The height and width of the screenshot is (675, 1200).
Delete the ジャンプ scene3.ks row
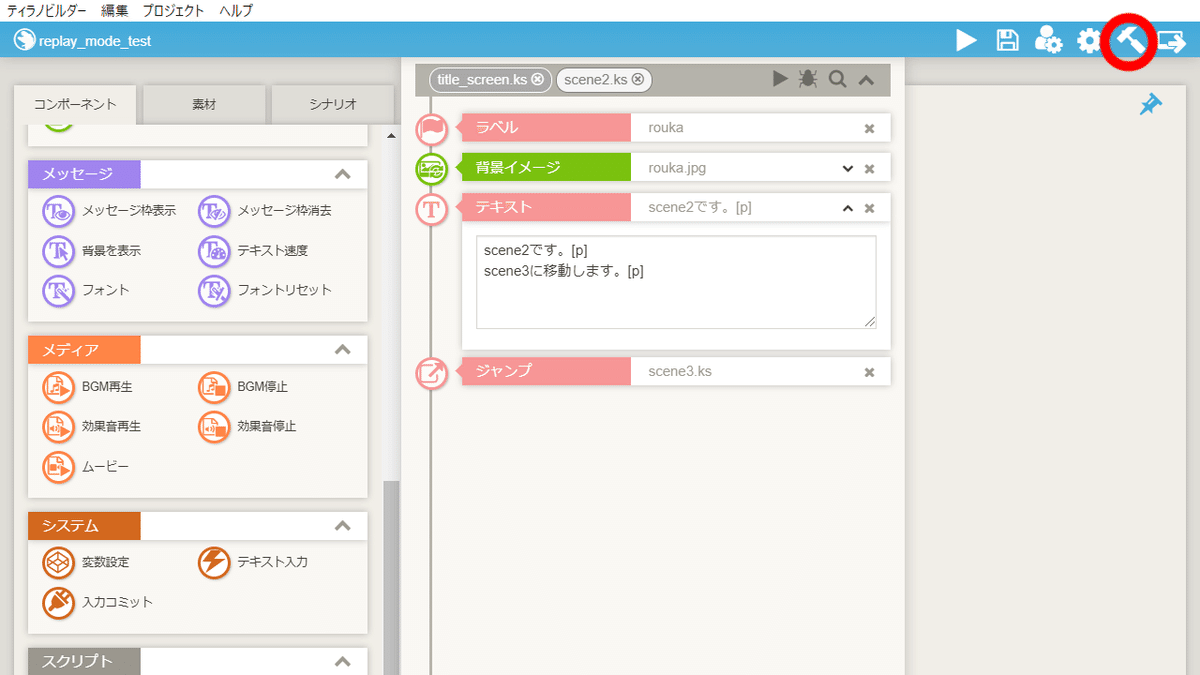[869, 372]
